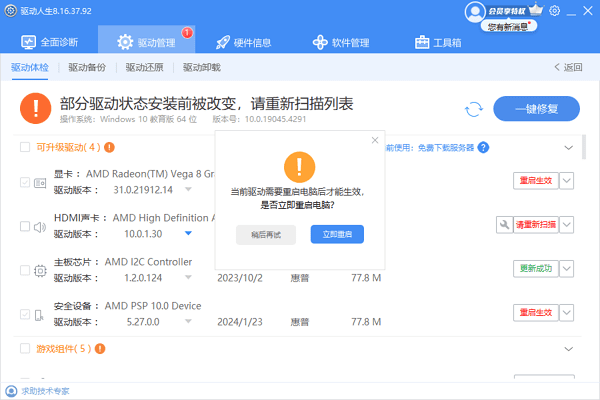Screen dimensions: 600x400
Task: Click the 稍后再试 button in dialog
Action: point(266,234)
